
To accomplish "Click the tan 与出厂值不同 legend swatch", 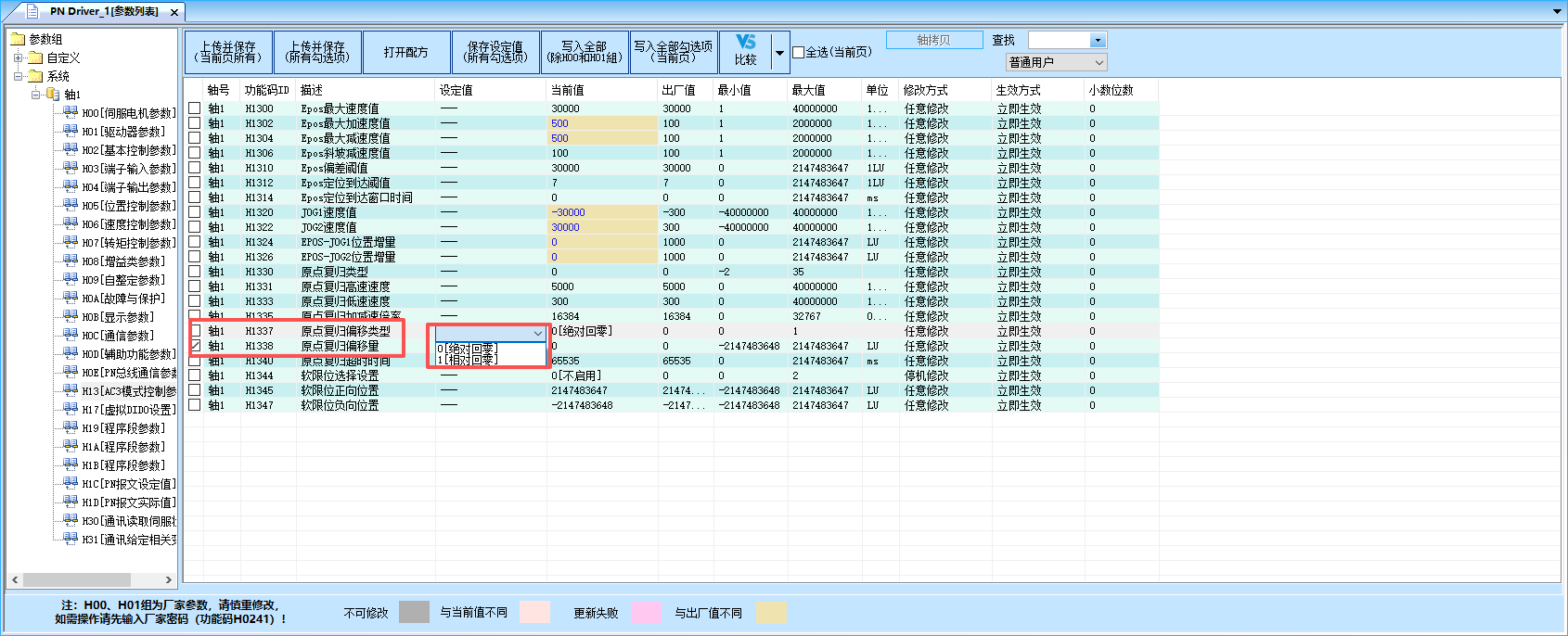I will click(x=771, y=612).
